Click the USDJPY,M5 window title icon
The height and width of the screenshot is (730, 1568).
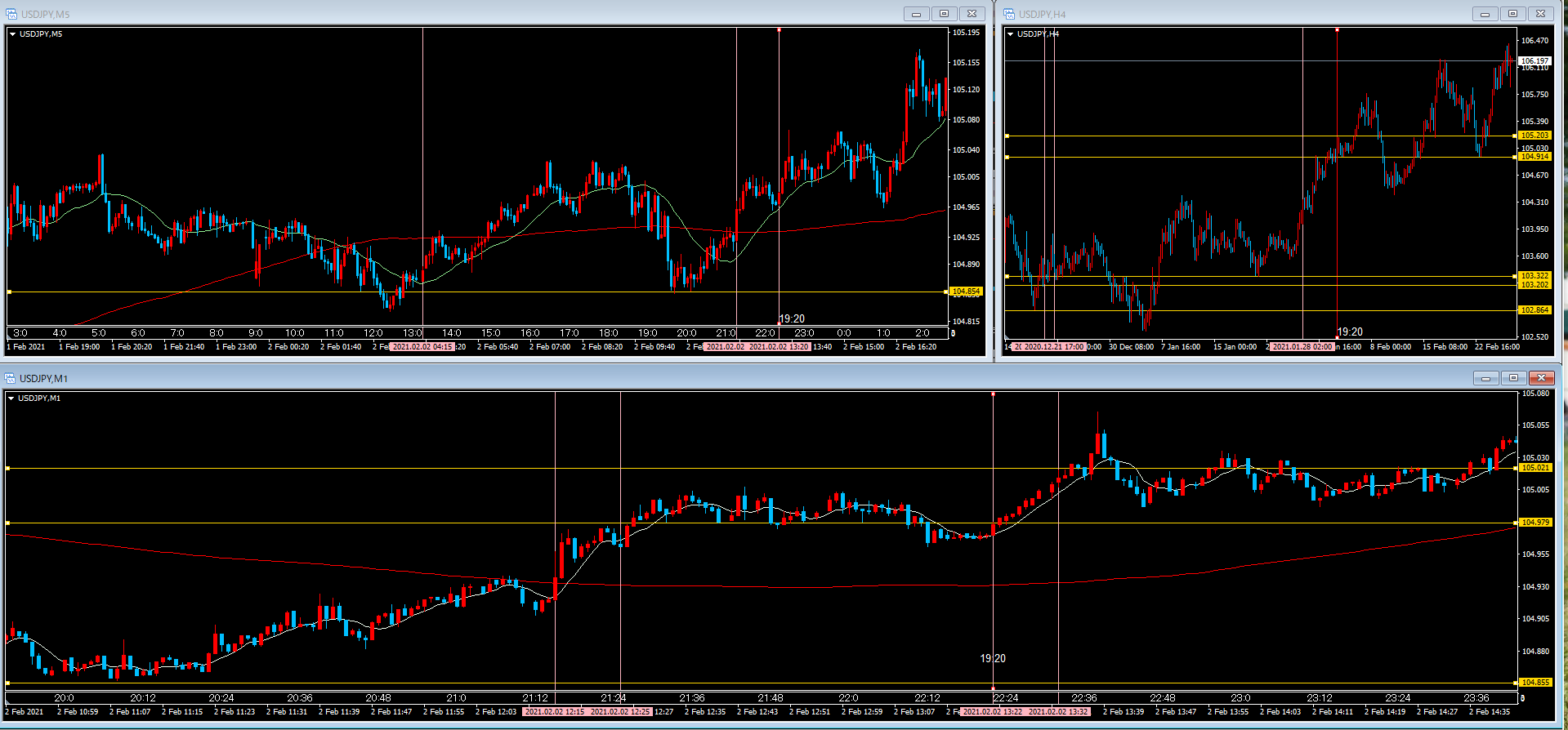[x=11, y=14]
